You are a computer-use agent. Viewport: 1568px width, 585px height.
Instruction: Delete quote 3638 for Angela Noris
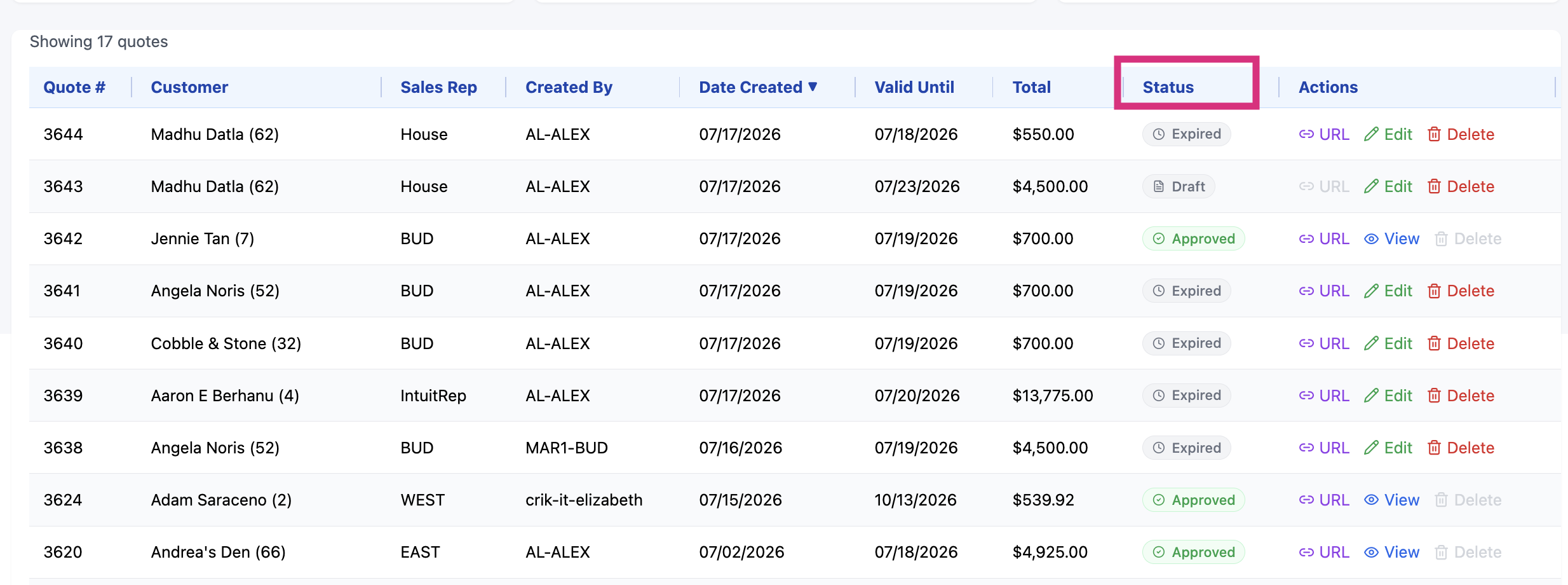[1461, 448]
